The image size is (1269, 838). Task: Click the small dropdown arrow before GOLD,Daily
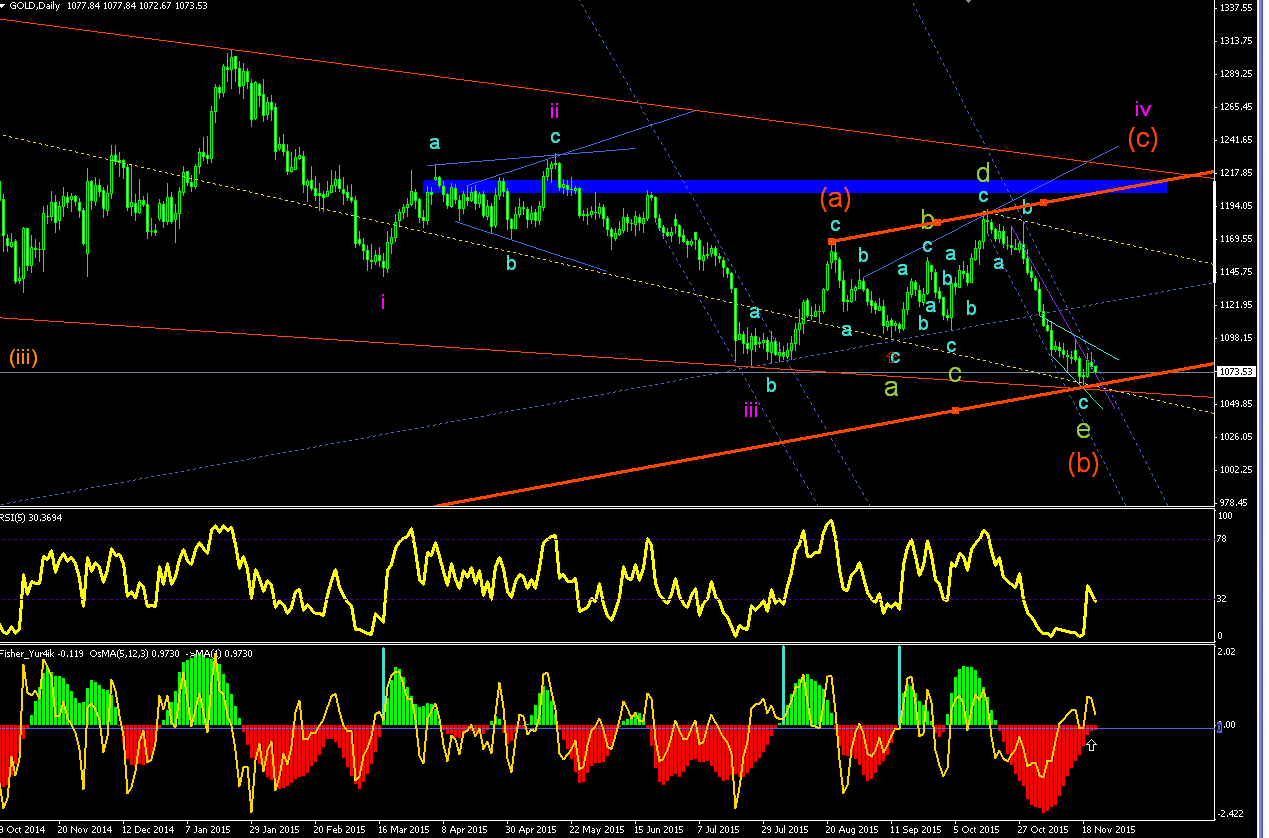pos(4,6)
